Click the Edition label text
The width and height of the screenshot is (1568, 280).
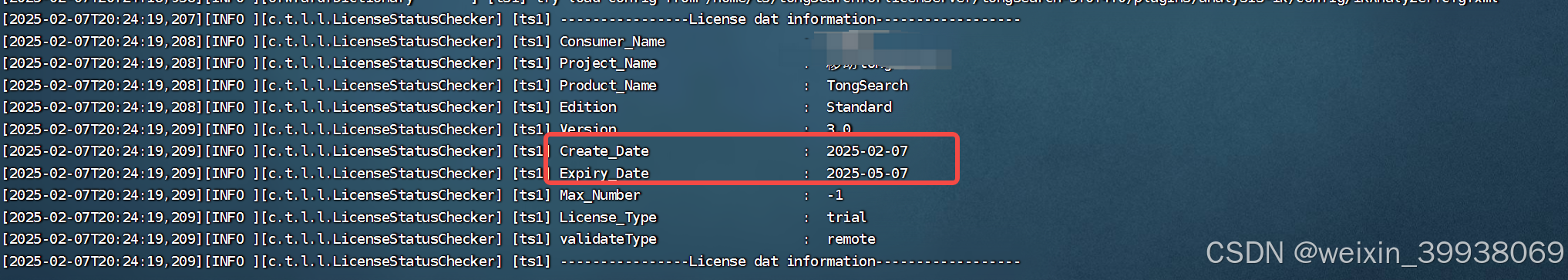coord(588,107)
